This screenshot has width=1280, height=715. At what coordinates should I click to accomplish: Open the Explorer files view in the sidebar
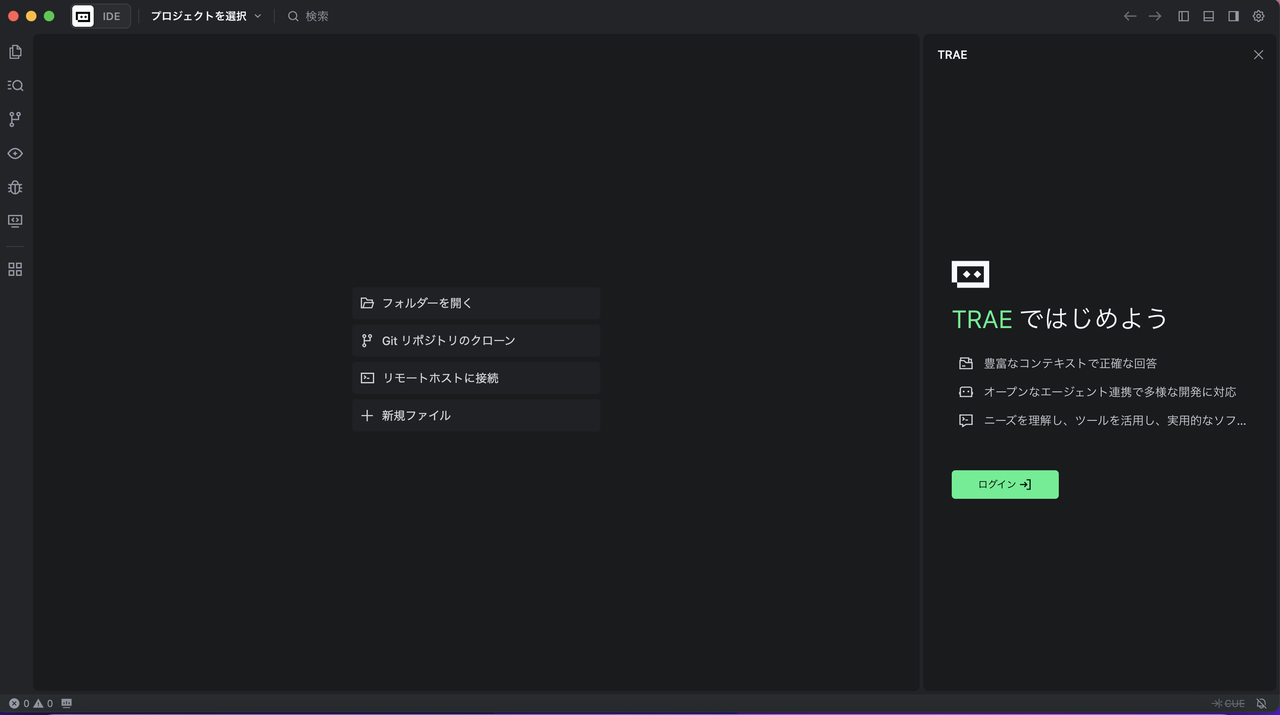[15, 52]
